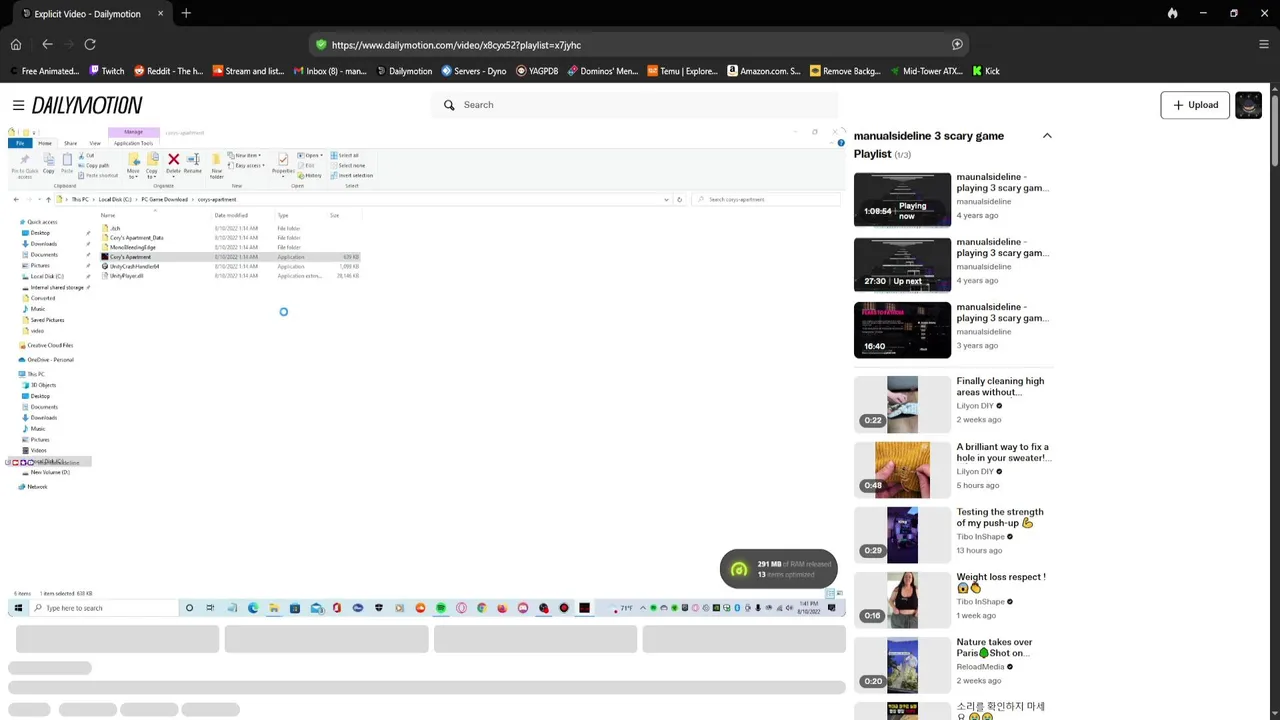Image resolution: width=1280 pixels, height=720 pixels.
Task: Click the Upload button
Action: [x=1195, y=105]
